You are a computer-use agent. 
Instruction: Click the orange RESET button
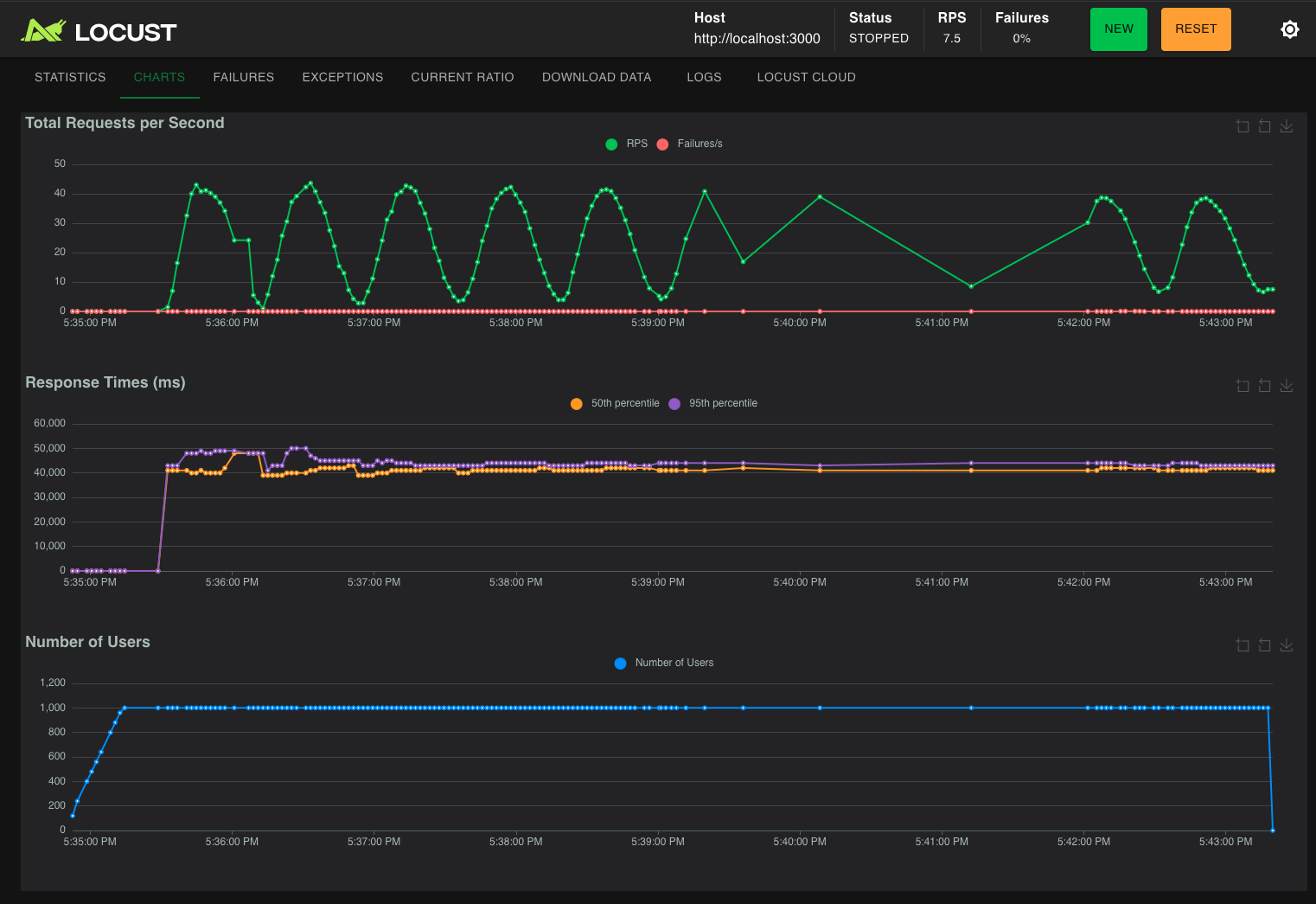tap(1195, 29)
